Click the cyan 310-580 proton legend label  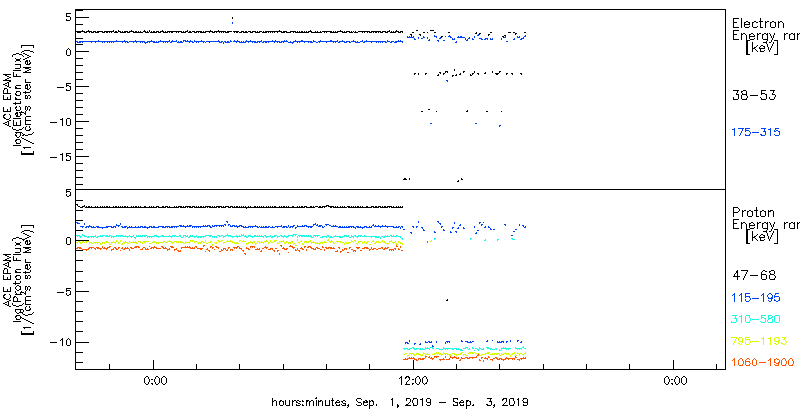click(756, 319)
